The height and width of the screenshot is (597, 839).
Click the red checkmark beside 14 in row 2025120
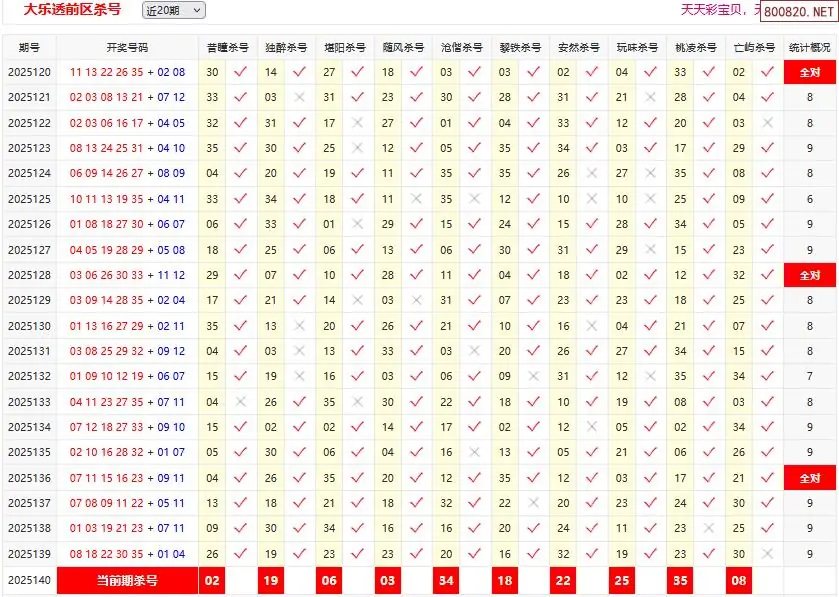(x=299, y=72)
